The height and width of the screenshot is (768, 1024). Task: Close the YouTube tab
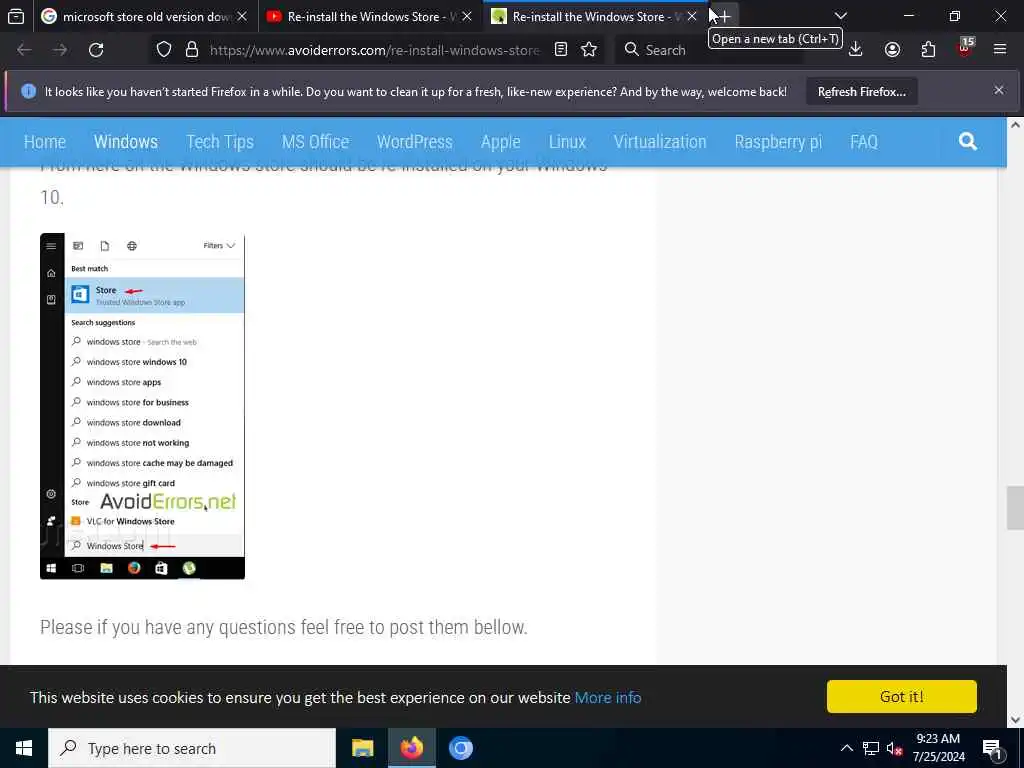467,16
